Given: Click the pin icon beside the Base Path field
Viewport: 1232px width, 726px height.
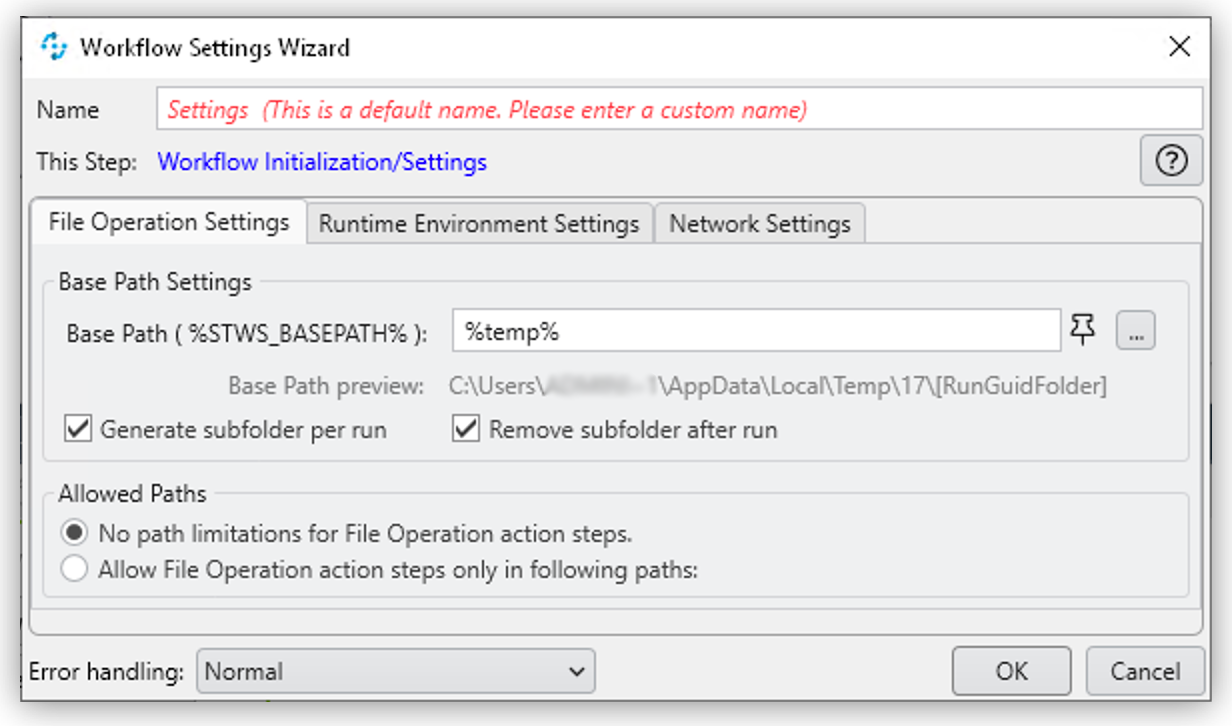Looking at the screenshot, I should click(1082, 330).
